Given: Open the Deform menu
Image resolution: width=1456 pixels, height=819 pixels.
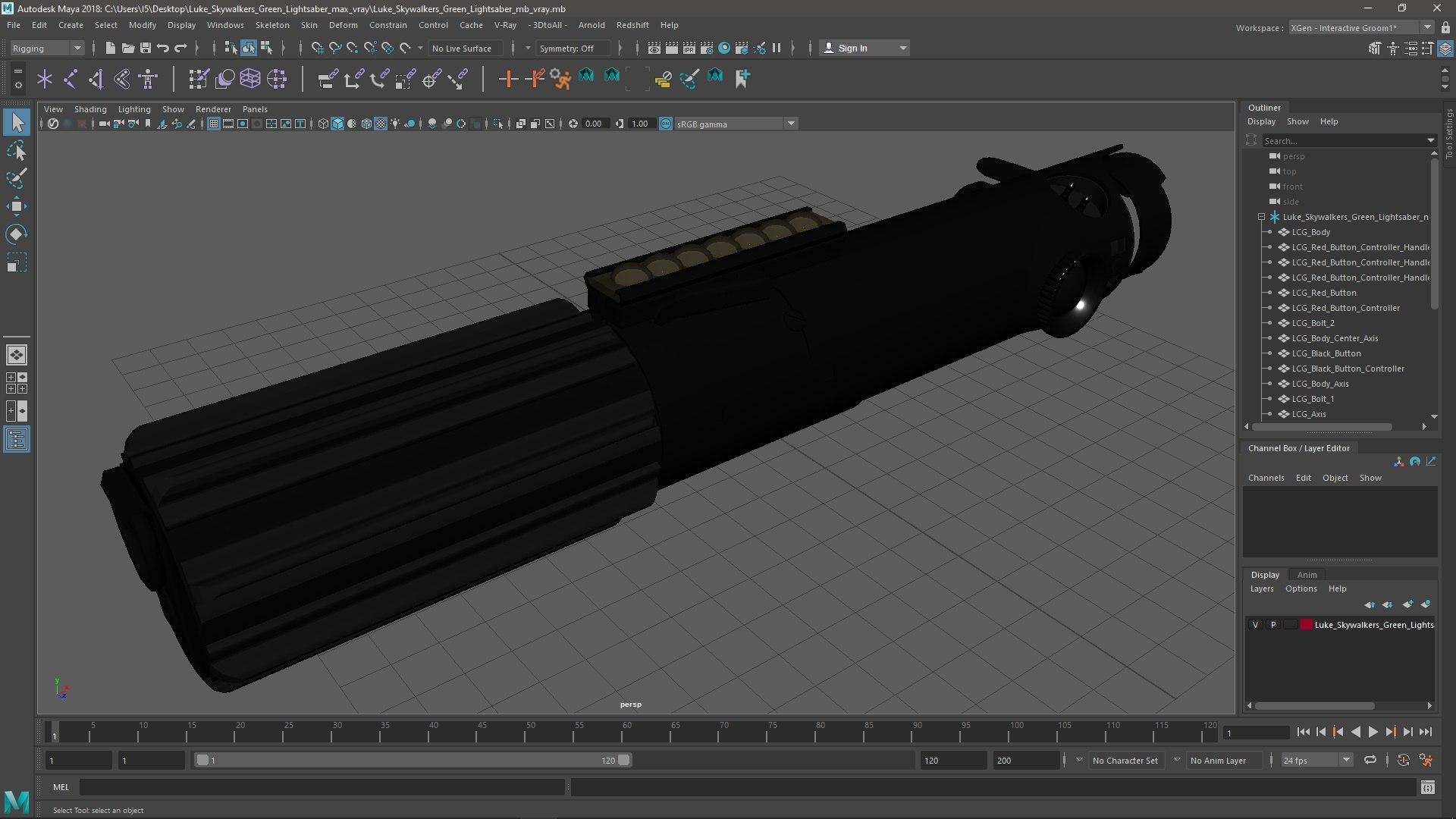Looking at the screenshot, I should pos(343,25).
